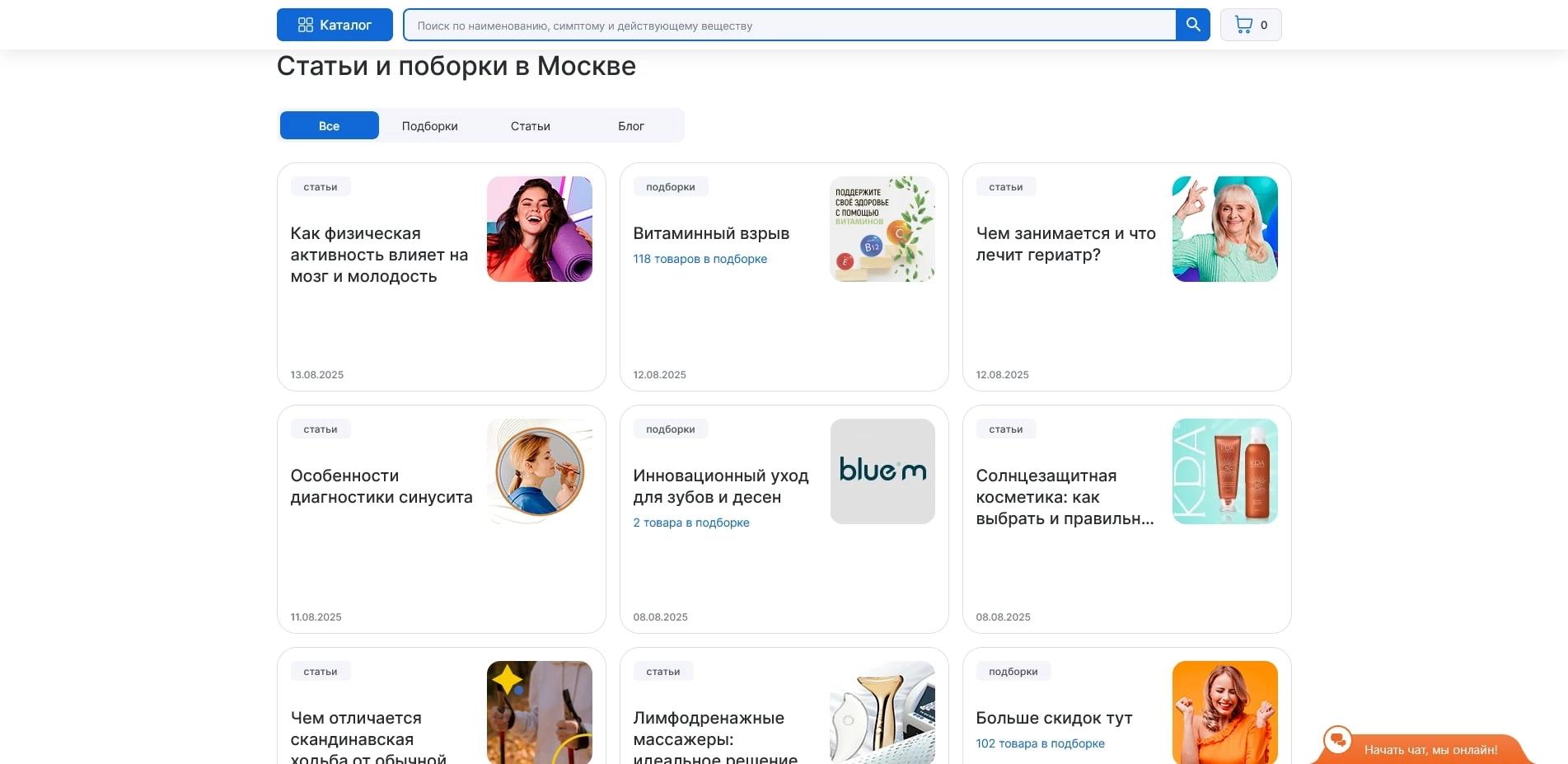This screenshot has width=1568, height=764.
Task: Switch to the Статьи tab
Action: tap(530, 126)
